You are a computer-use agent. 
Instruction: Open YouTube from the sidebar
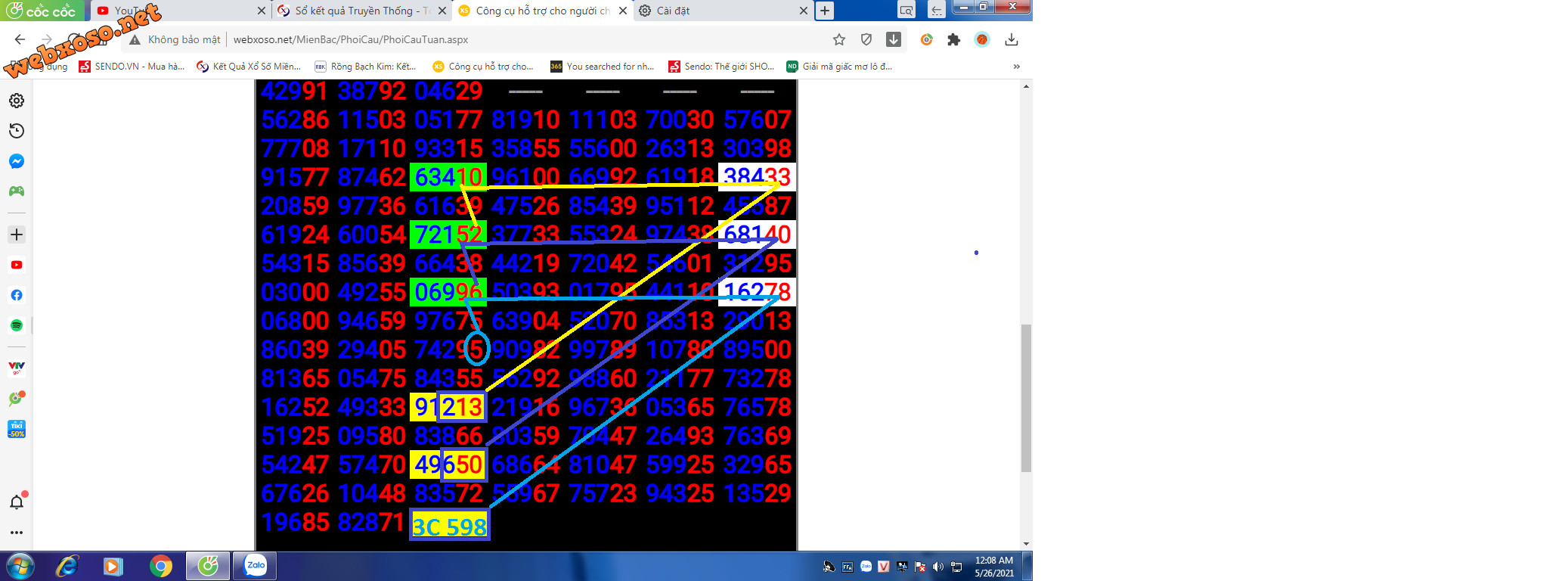(17, 265)
